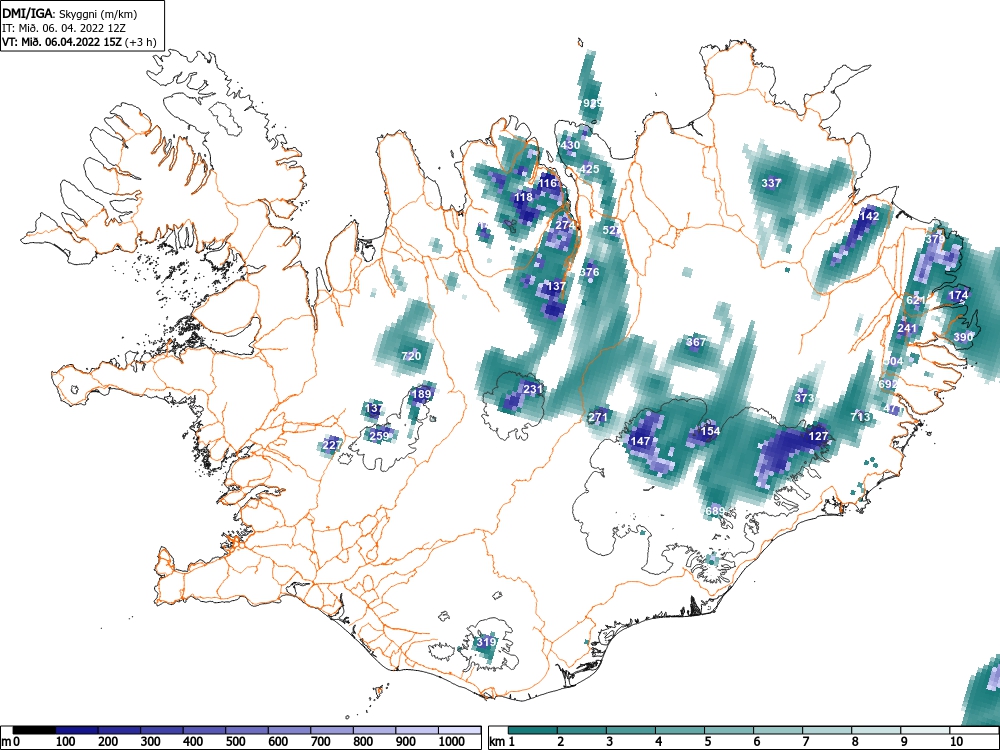Select the 319 value in the south

click(486, 642)
